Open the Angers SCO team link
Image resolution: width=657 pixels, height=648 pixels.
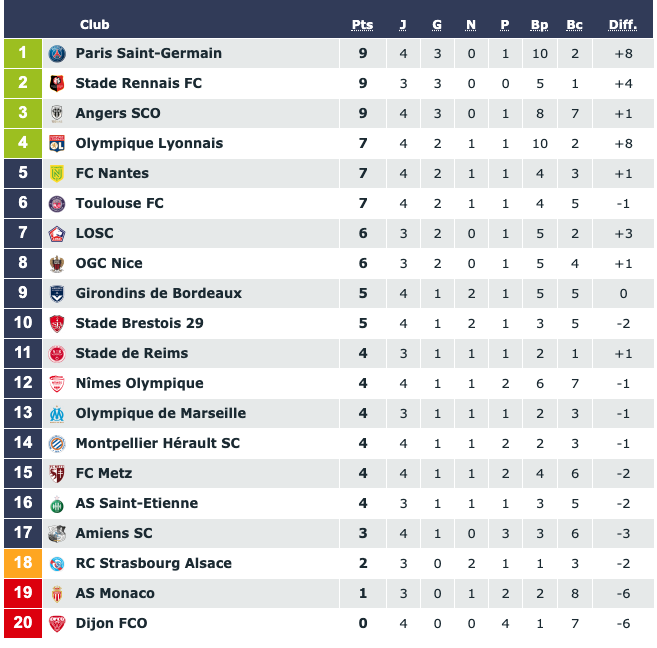118,113
